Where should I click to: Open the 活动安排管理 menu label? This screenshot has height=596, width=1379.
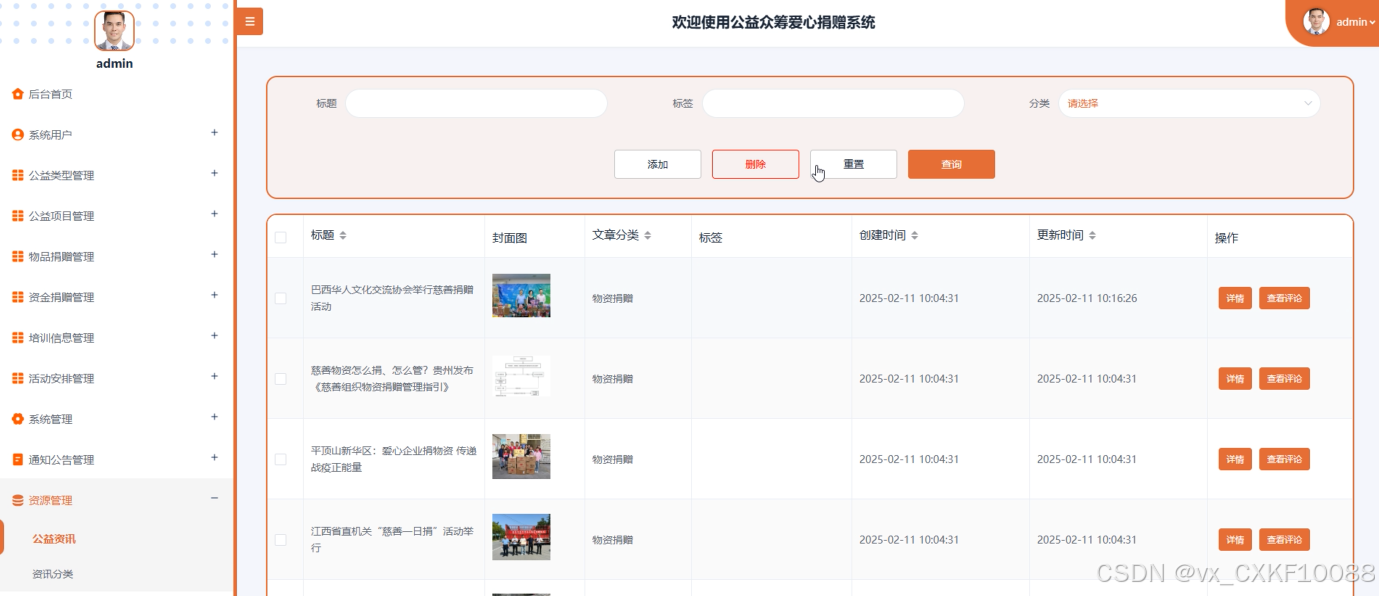(x=61, y=379)
